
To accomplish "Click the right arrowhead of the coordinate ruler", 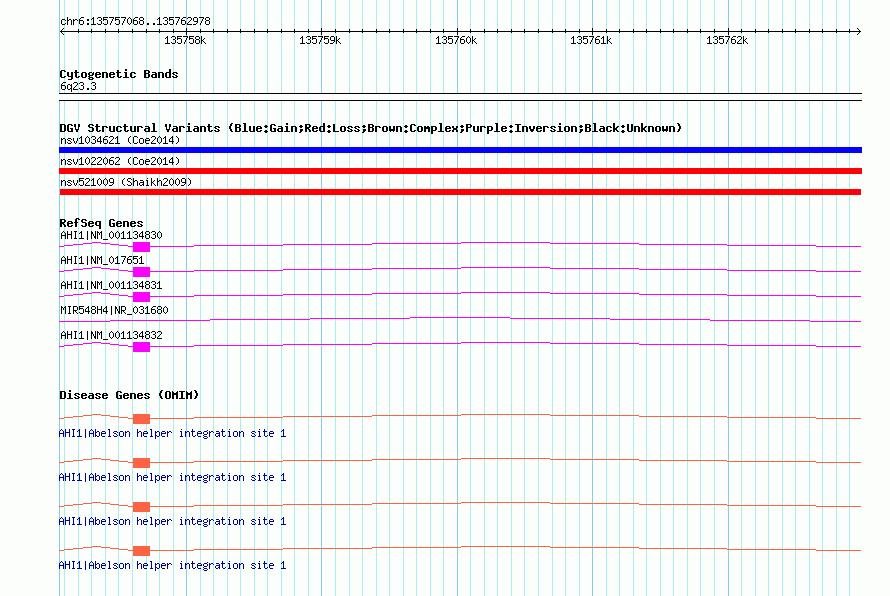I will tap(859, 32).
